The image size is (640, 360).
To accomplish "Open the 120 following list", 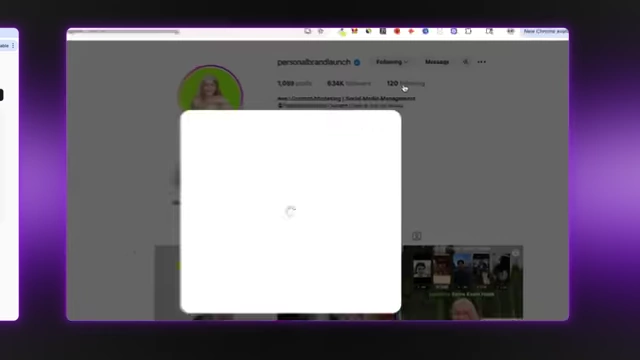I will [406, 83].
